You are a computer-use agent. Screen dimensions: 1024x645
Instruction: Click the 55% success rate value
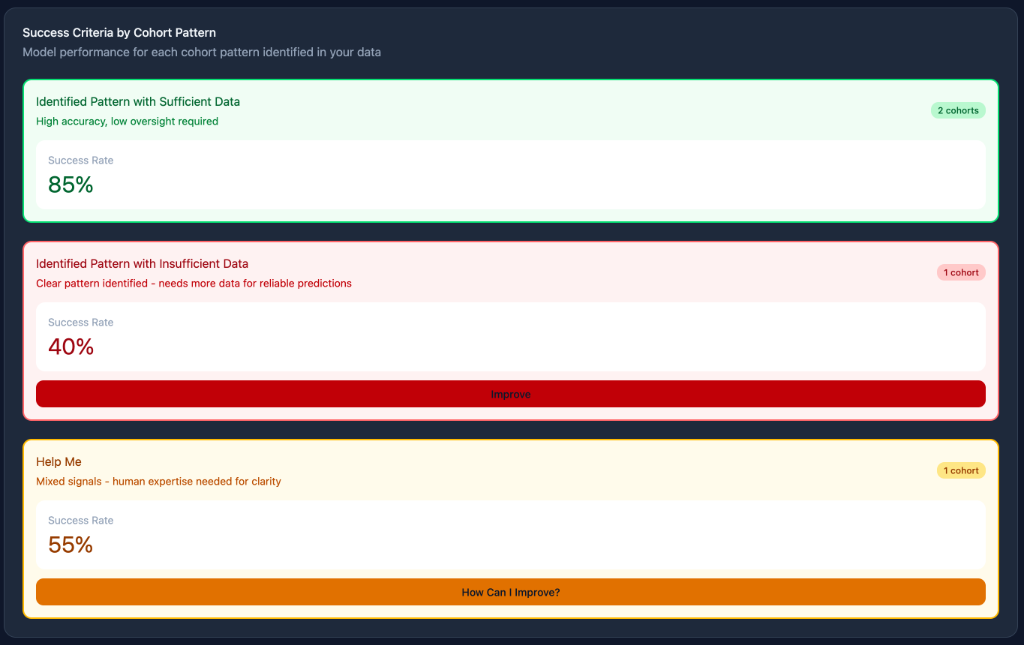pyautogui.click(x=69, y=545)
